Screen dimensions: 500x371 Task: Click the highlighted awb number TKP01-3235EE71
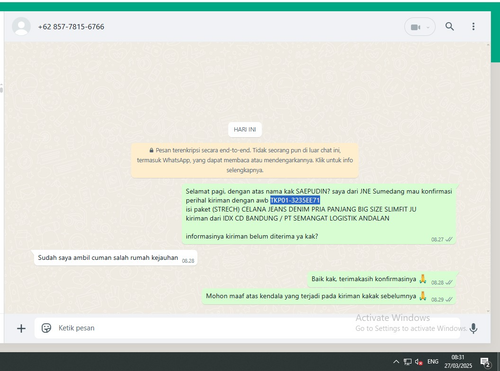click(x=295, y=200)
